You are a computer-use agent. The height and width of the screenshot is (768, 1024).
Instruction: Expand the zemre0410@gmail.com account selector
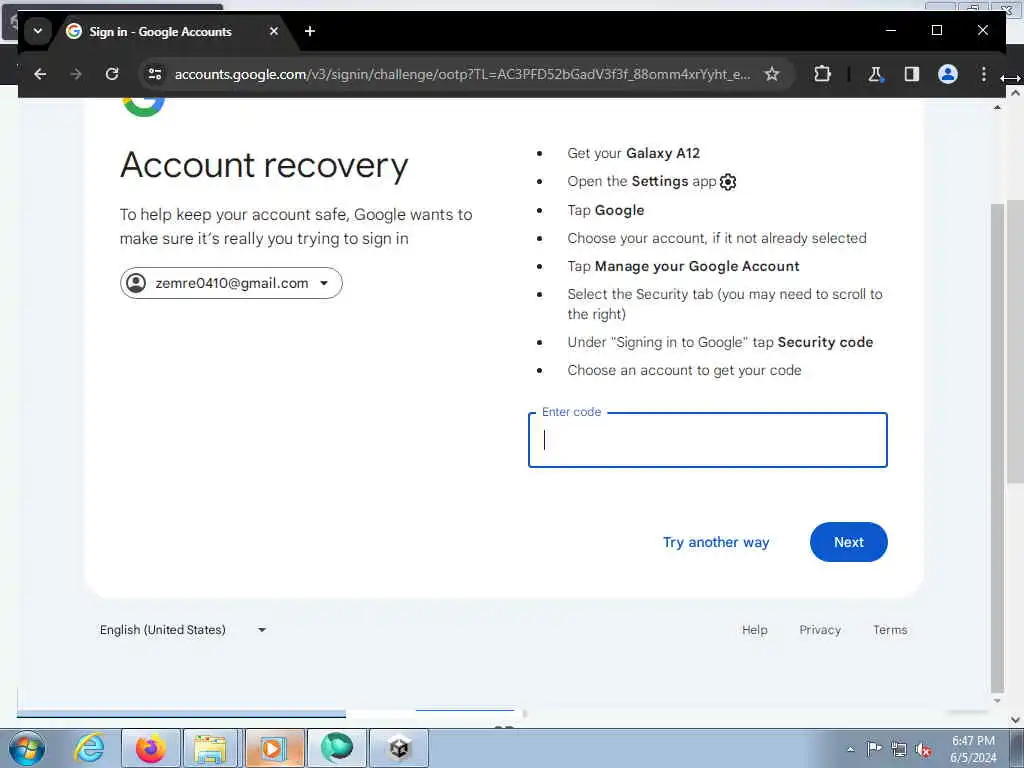231,283
